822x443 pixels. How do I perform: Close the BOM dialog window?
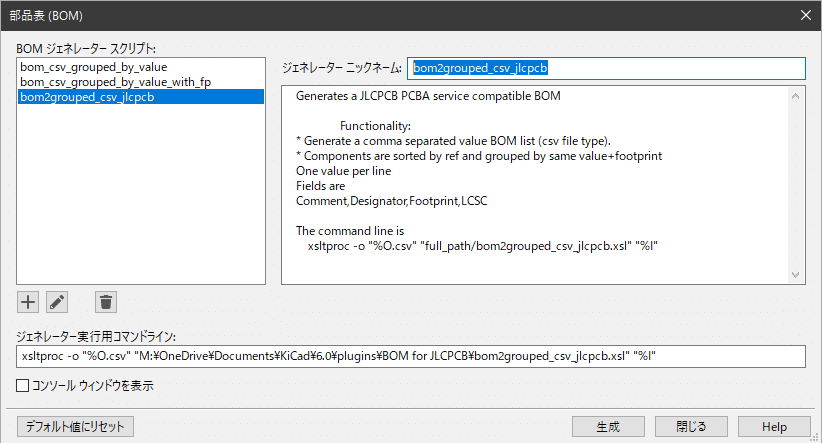point(806,15)
